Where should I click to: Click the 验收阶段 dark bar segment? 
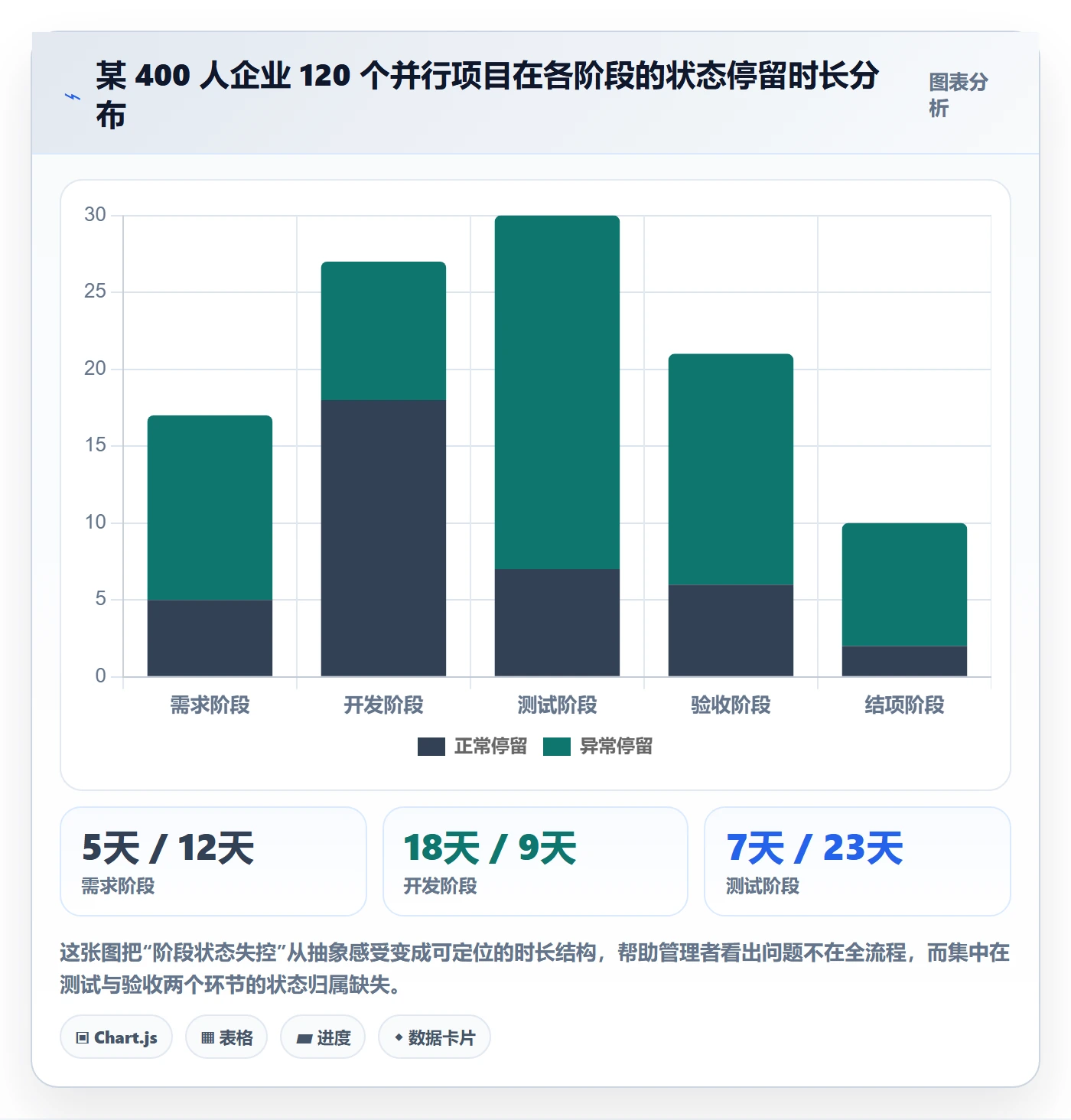tap(731, 630)
